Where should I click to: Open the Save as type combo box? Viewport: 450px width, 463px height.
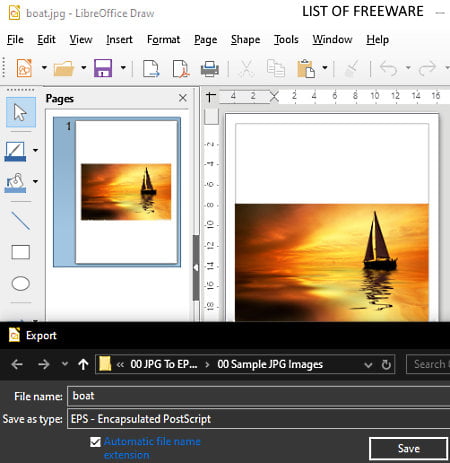[259, 419]
